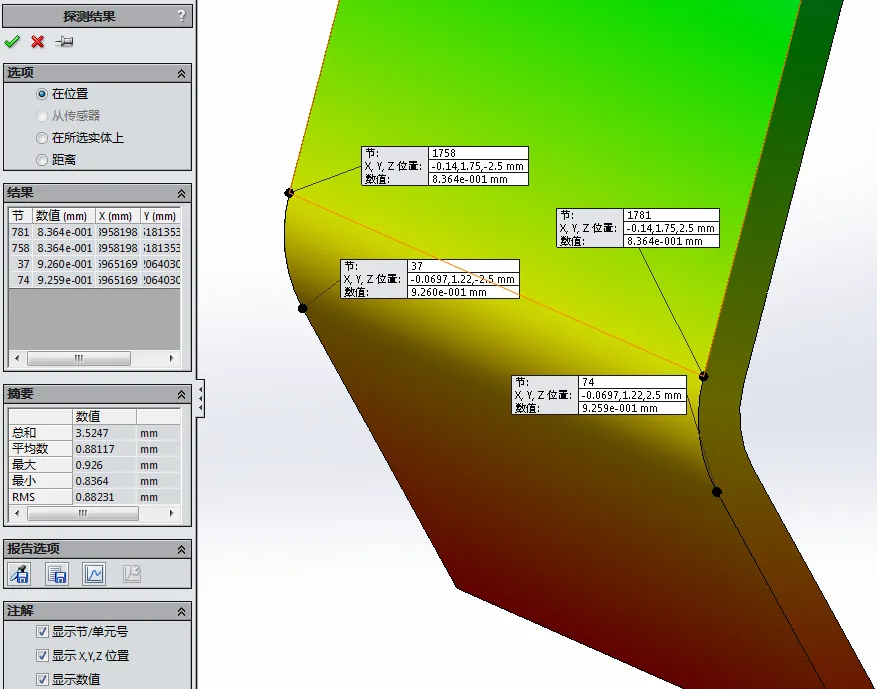The image size is (877, 689).
Task: Select the 在位置 radio option
Action: [x=42, y=94]
